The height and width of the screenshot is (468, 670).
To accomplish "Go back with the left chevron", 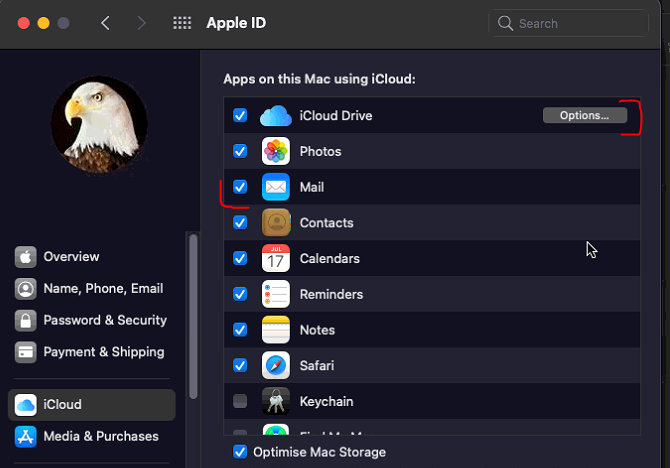I will coord(105,23).
